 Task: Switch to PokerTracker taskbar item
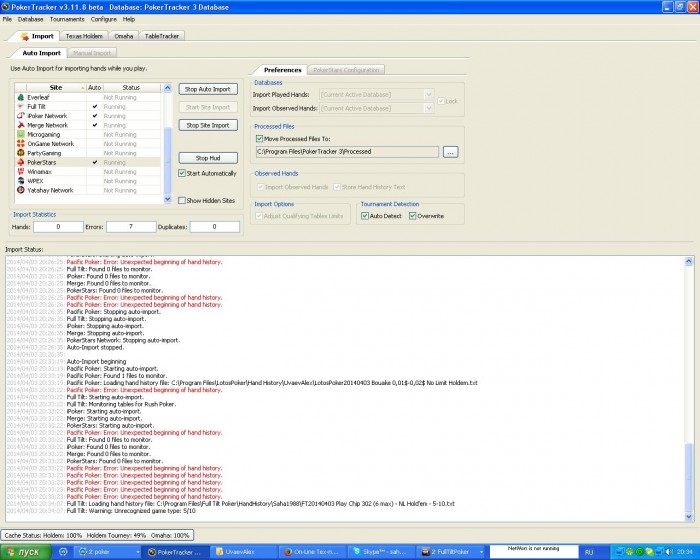click(x=175, y=552)
